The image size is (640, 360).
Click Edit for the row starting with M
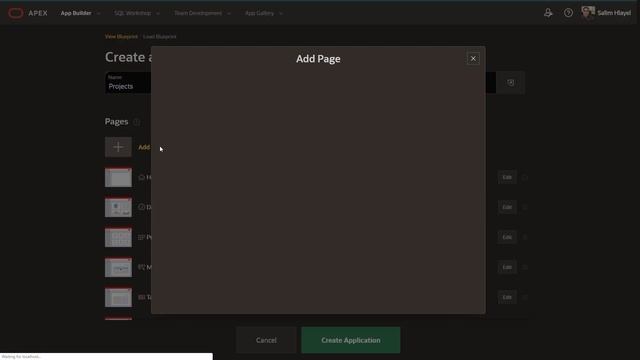click(x=507, y=267)
